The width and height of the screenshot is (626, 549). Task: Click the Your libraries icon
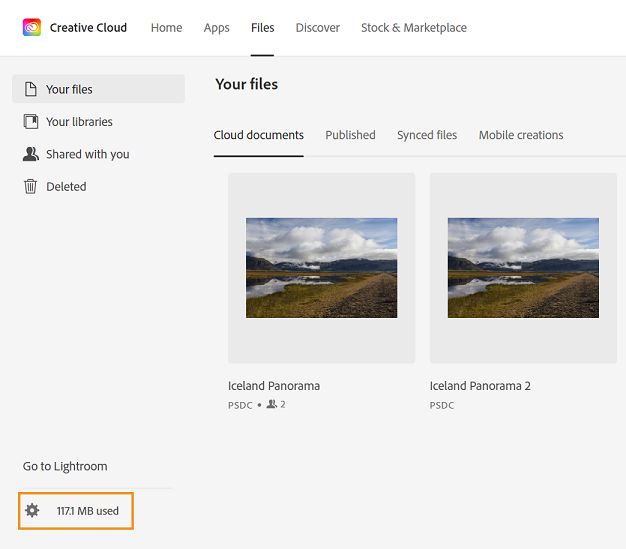click(31, 122)
